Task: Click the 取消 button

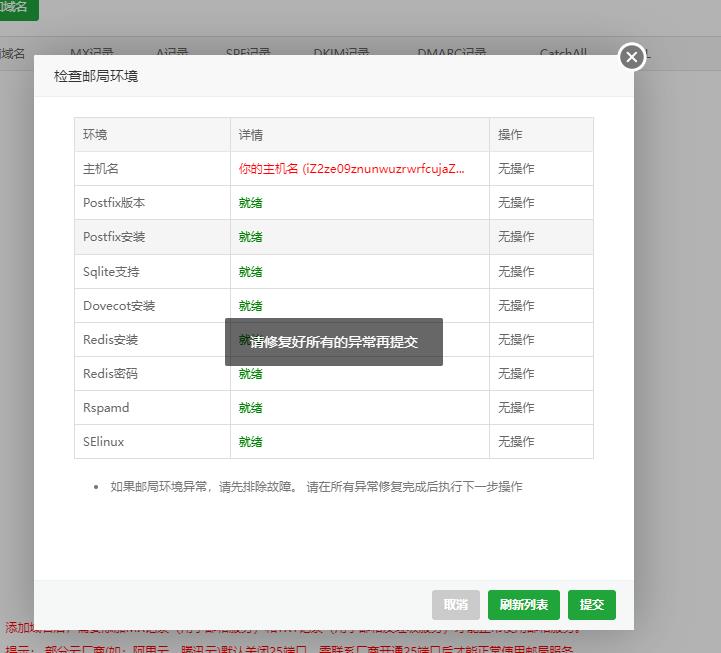Action: (x=455, y=604)
